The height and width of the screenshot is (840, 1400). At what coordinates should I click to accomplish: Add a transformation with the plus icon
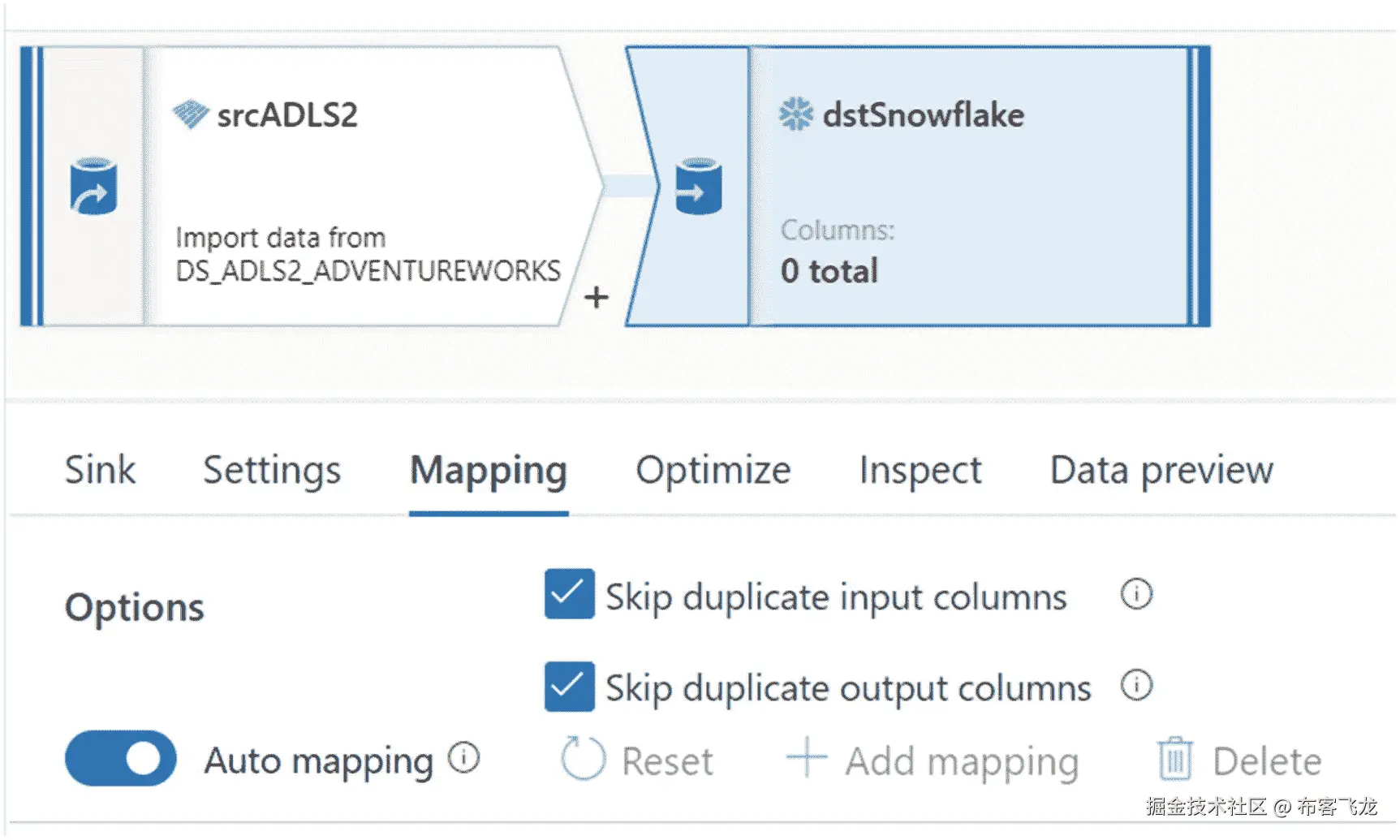(597, 297)
